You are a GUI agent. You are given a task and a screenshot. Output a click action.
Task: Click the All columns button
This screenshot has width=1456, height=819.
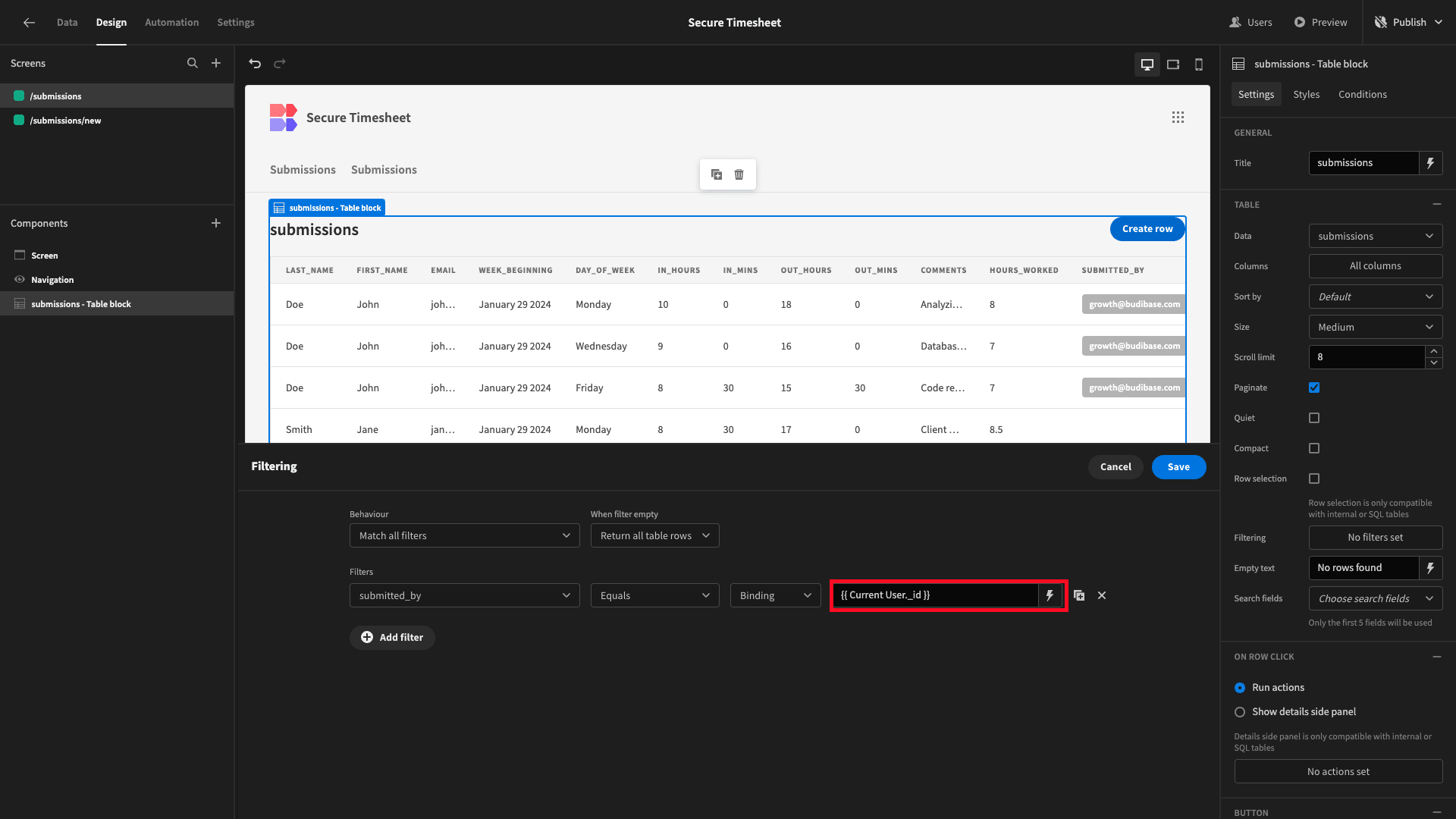(1376, 266)
